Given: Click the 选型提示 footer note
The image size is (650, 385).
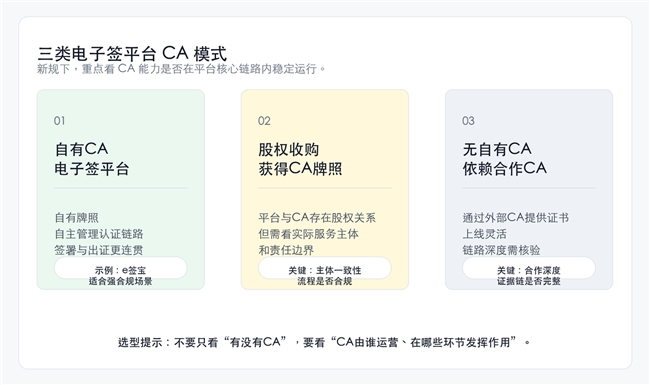Looking at the screenshot, I should pyautogui.click(x=325, y=342).
